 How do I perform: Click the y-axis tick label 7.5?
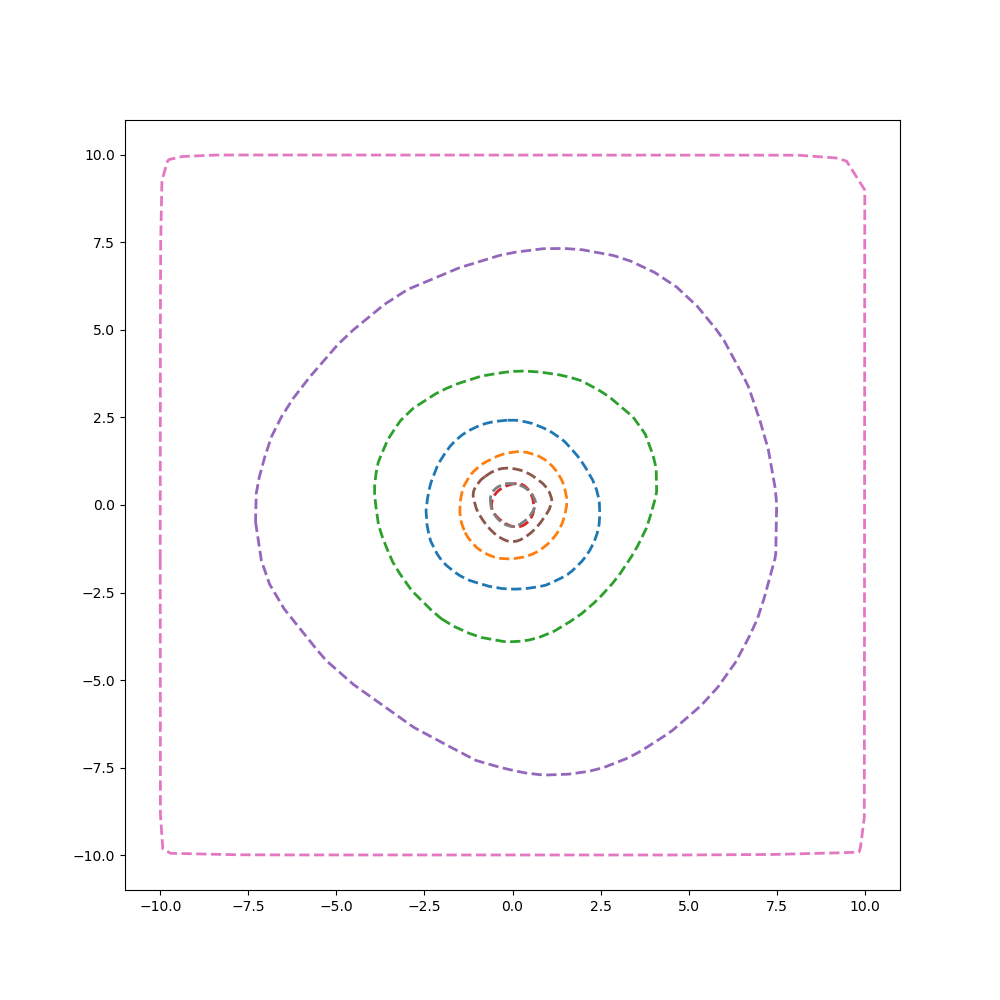[x=105, y=243]
